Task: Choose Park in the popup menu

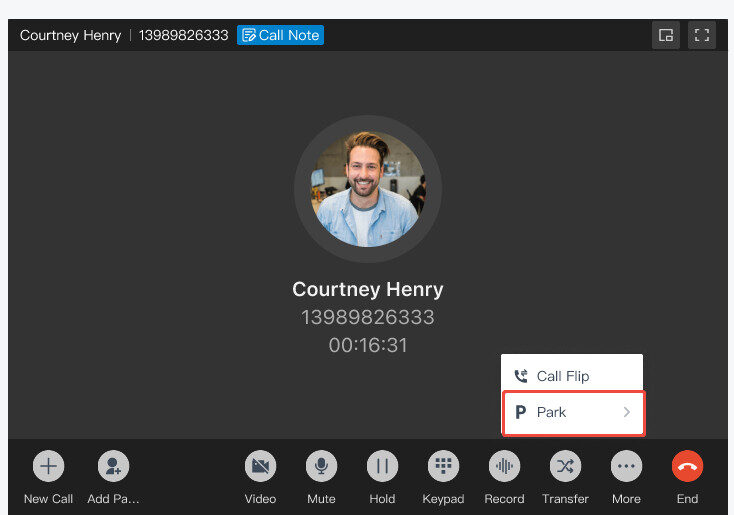Action: [573, 412]
